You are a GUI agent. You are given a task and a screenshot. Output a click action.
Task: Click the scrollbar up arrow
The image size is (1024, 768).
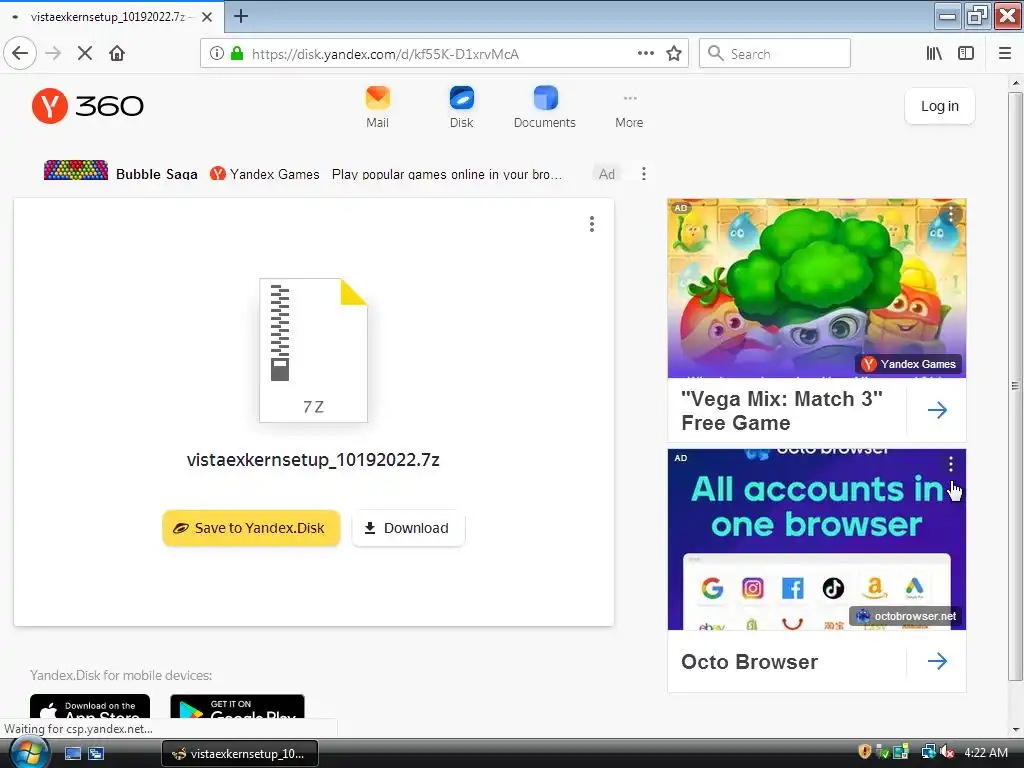[1015, 83]
